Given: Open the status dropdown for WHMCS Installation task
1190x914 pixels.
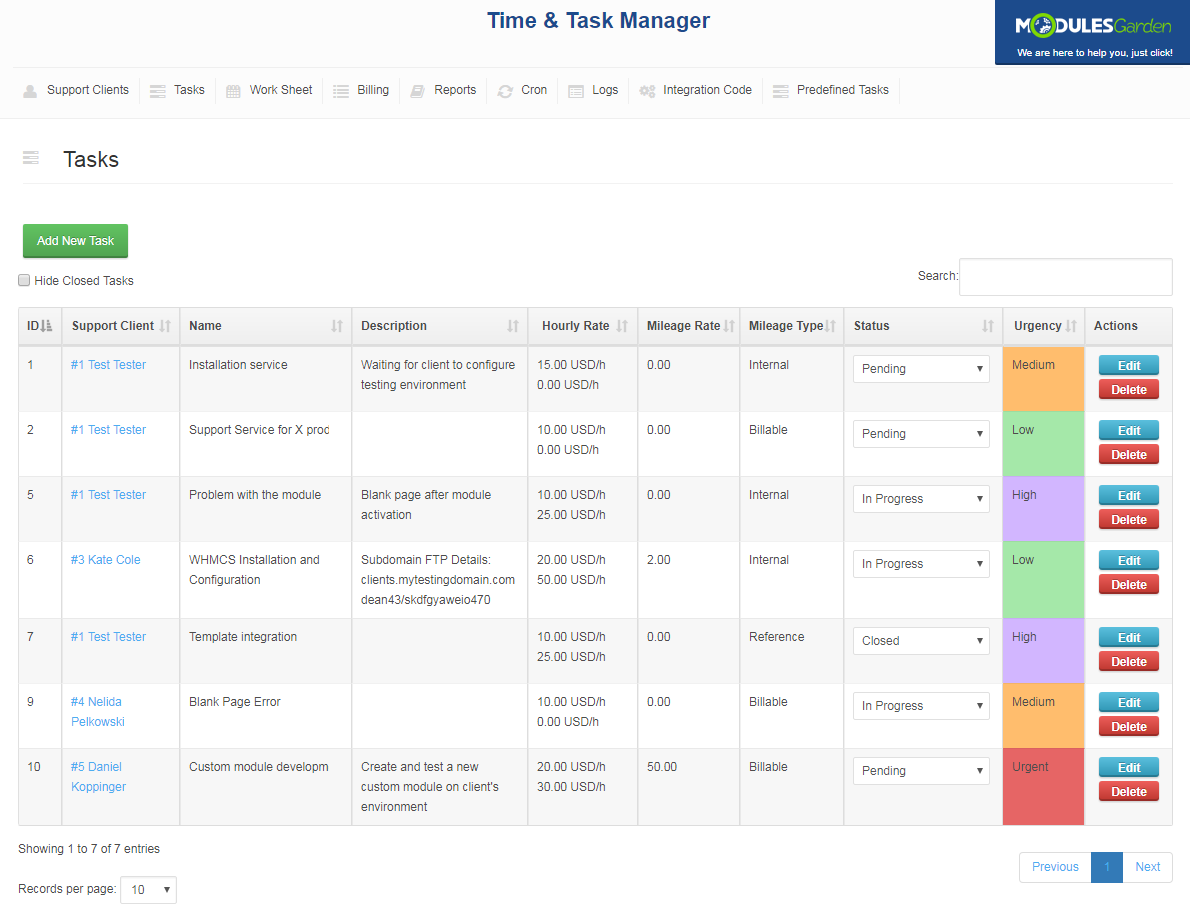Looking at the screenshot, I should tap(920, 563).
